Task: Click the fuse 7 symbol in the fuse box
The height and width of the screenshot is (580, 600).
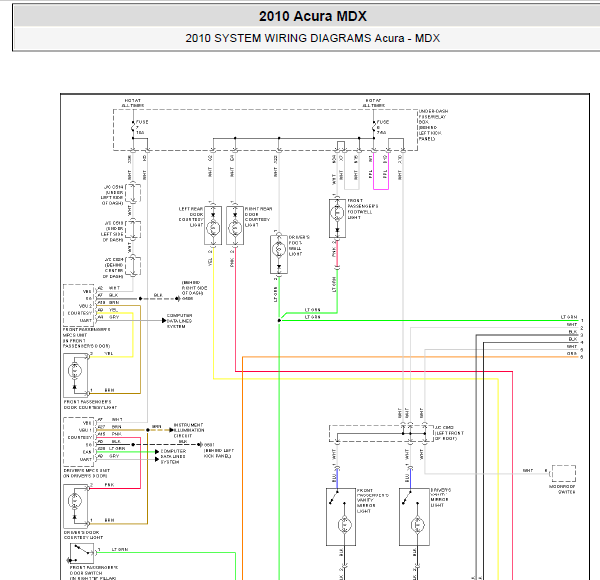Action: point(133,126)
